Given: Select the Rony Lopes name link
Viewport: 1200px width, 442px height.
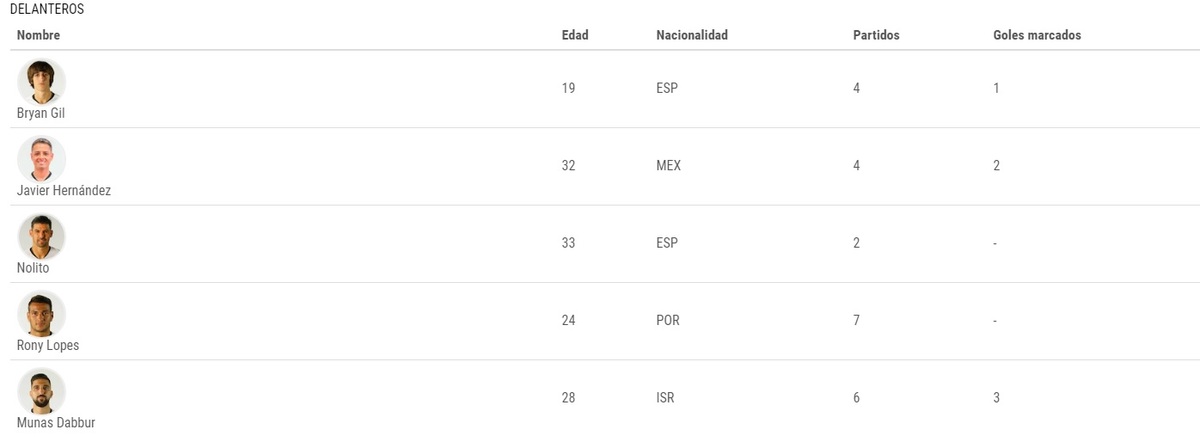Looking at the screenshot, I should click(x=48, y=346).
